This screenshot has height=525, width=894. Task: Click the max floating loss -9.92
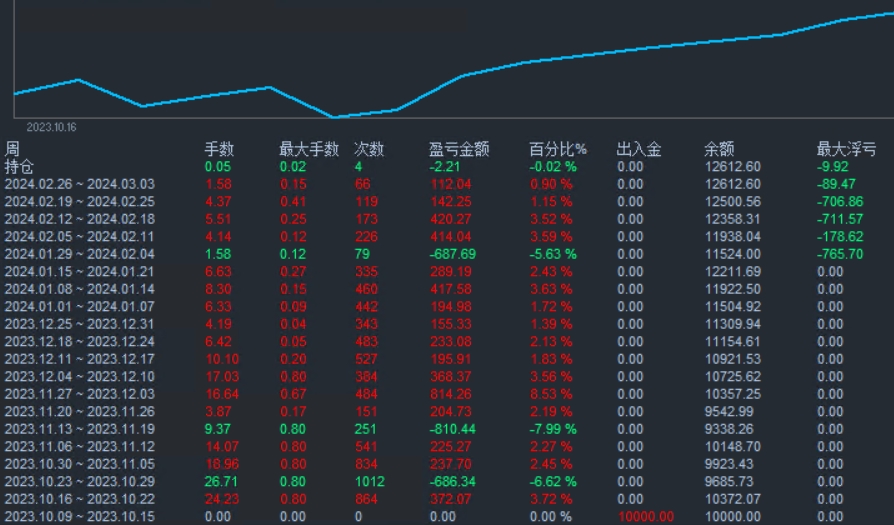point(833,167)
